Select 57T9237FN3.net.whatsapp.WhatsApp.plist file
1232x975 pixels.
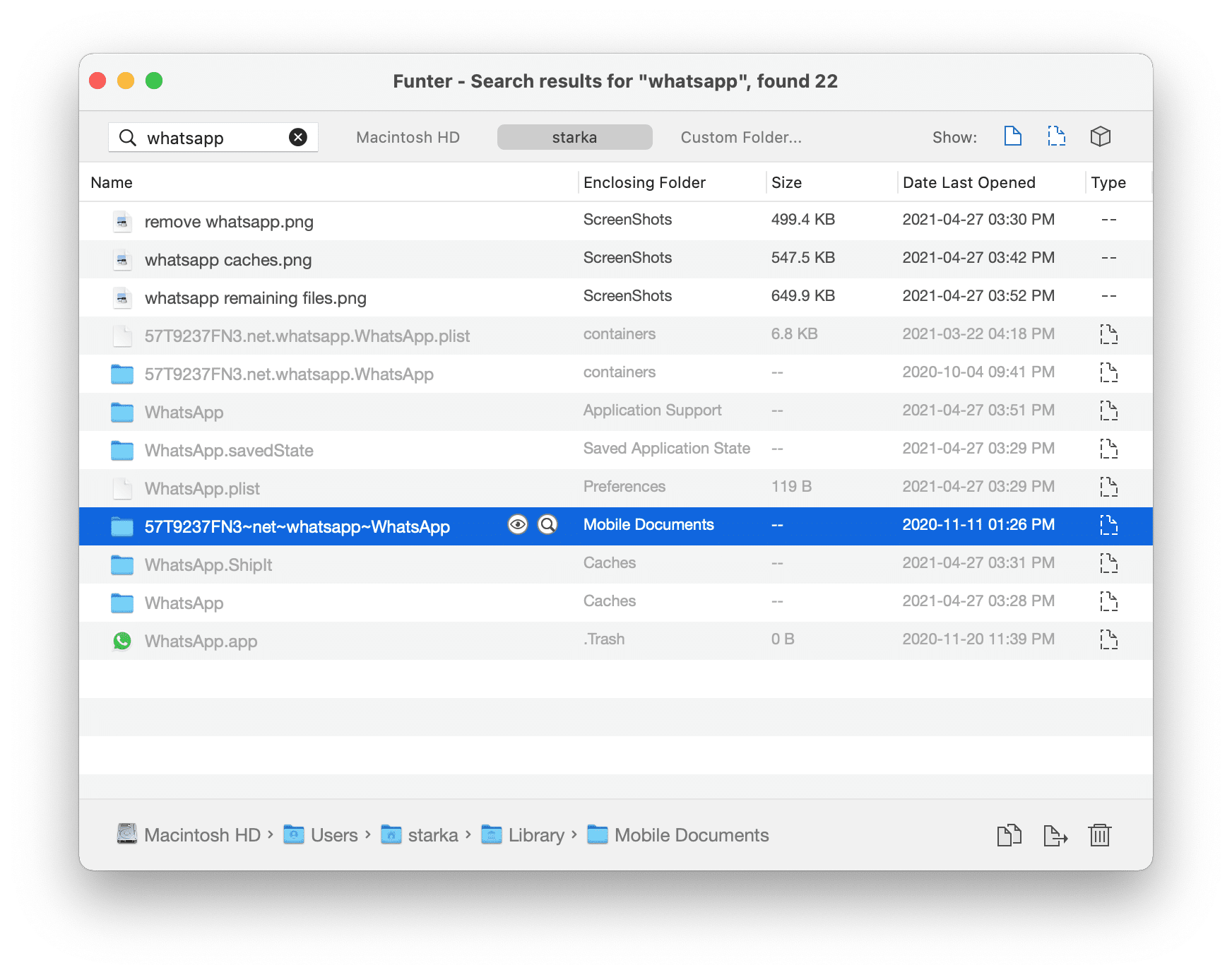point(616,336)
